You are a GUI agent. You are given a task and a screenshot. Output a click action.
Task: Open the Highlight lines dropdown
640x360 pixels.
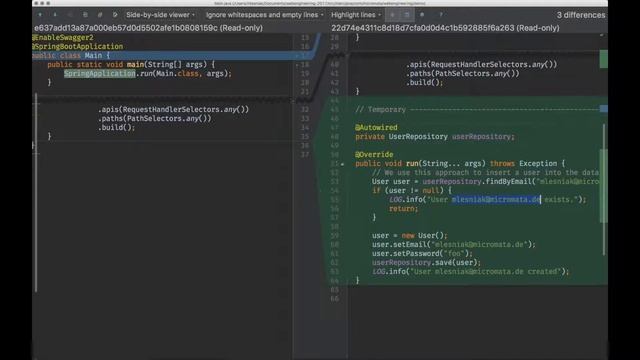click(356, 15)
